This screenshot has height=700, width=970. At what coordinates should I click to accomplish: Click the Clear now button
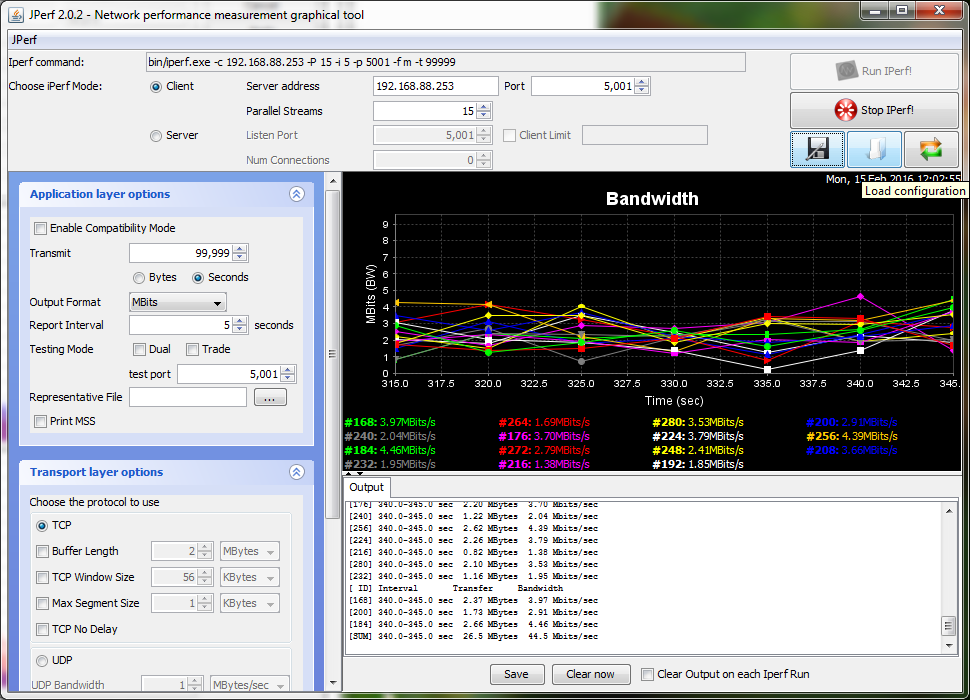(x=590, y=674)
